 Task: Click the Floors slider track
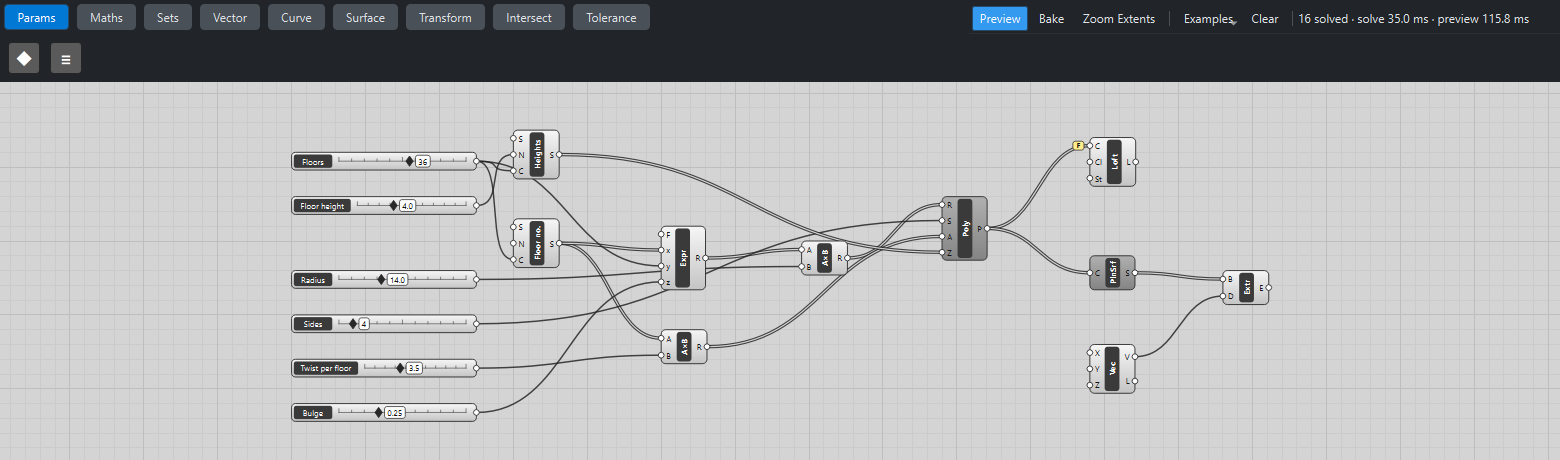tap(403, 160)
